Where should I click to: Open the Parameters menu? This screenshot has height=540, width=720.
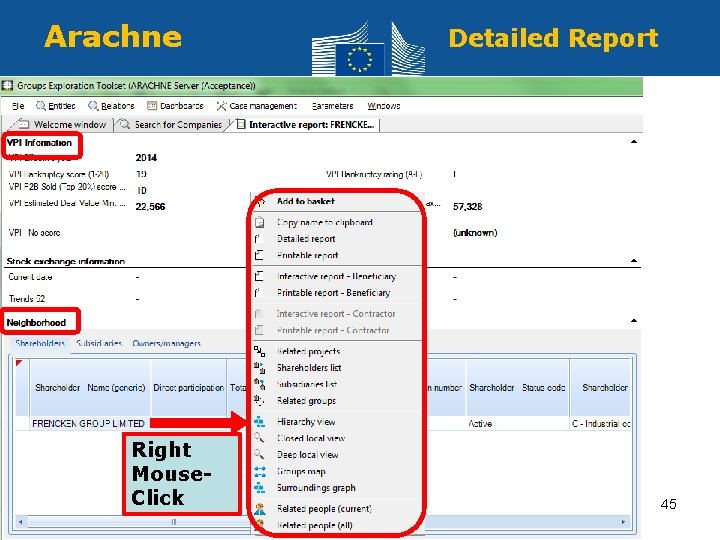coord(332,106)
